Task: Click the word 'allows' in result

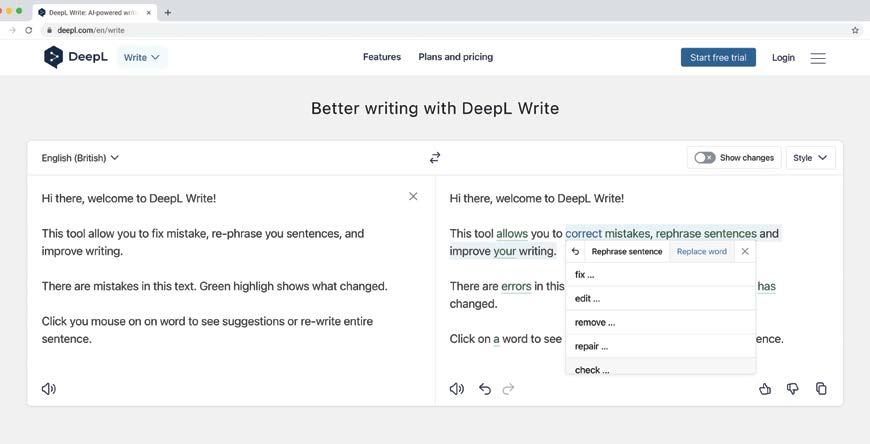Action: point(512,234)
